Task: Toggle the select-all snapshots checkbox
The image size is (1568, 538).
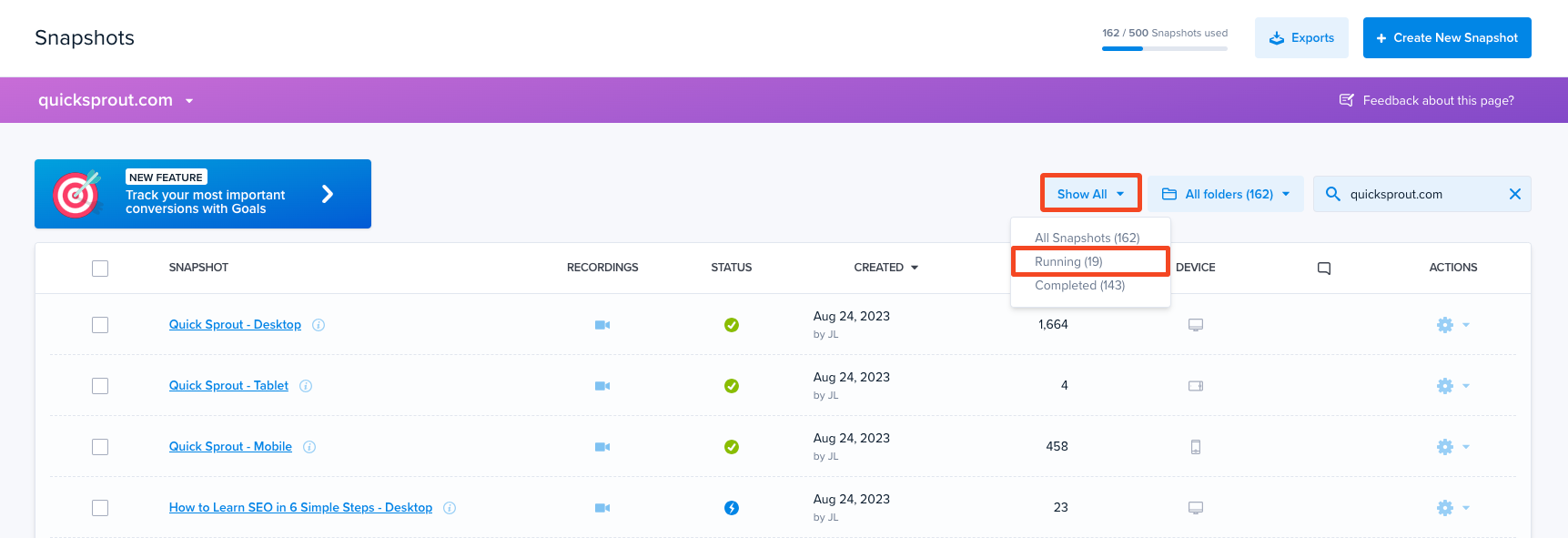Action: [100, 269]
